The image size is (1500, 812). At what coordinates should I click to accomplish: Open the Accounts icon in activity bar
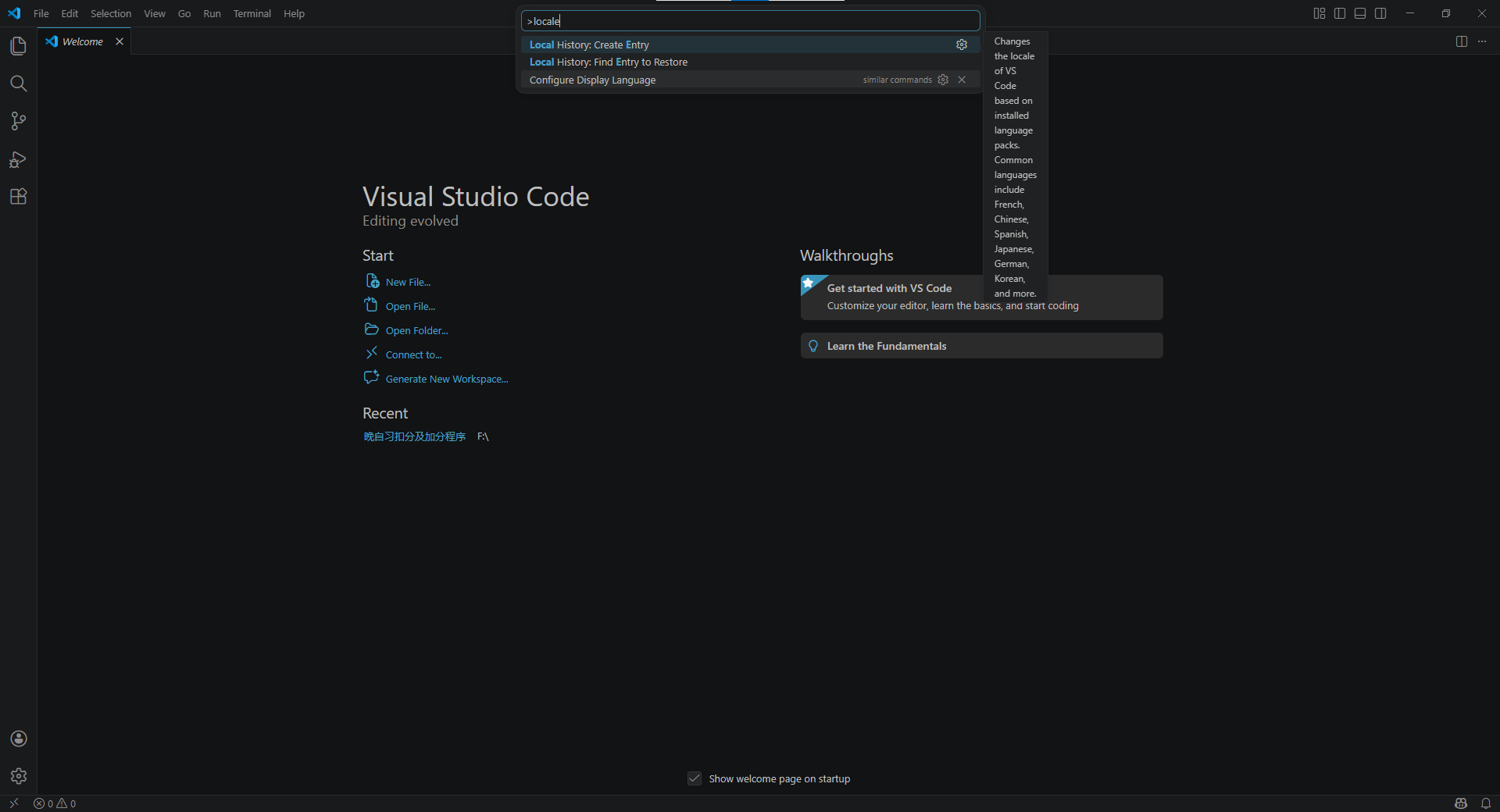pos(19,739)
